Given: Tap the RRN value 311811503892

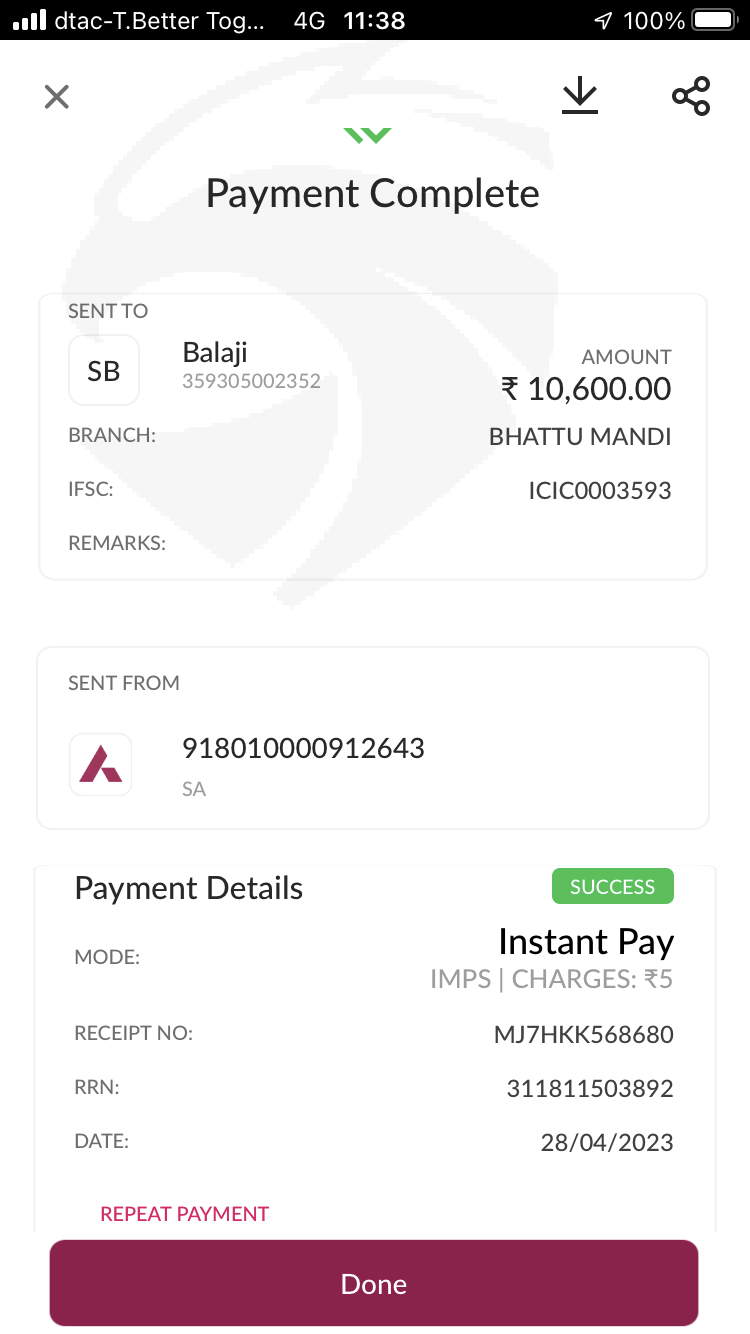Looking at the screenshot, I should click(x=590, y=1088).
